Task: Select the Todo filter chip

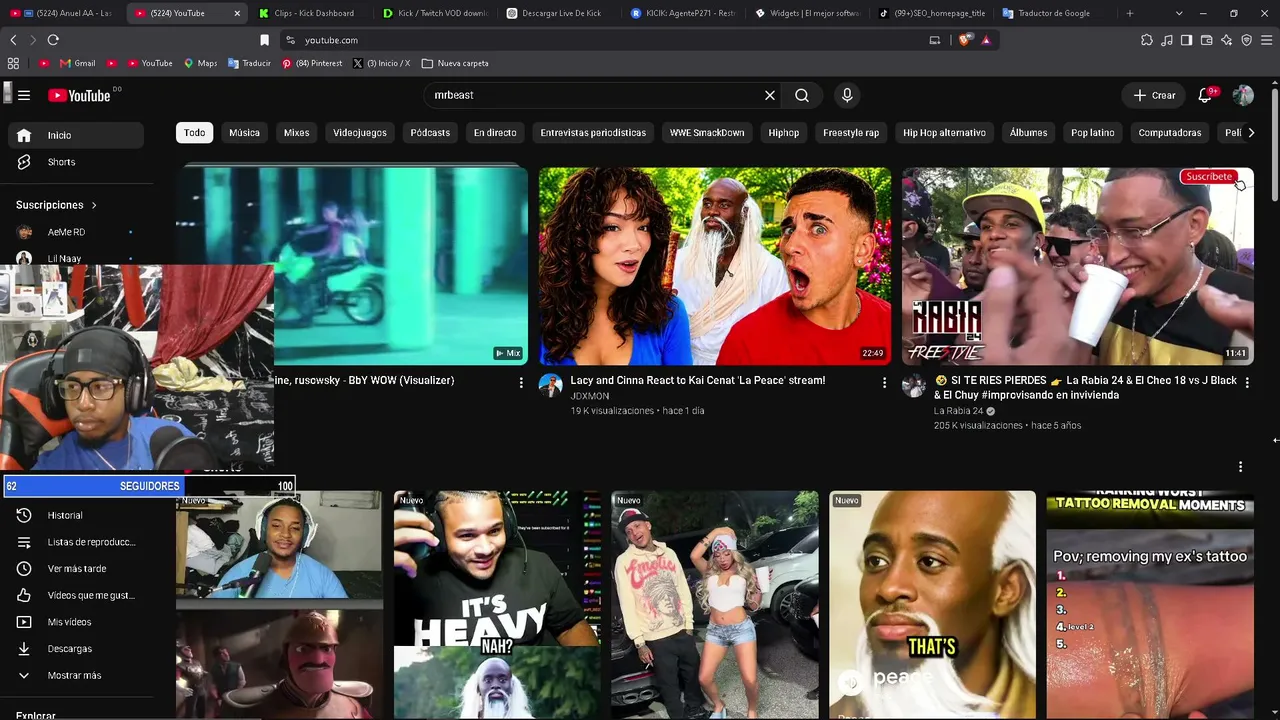Action: pos(195,133)
